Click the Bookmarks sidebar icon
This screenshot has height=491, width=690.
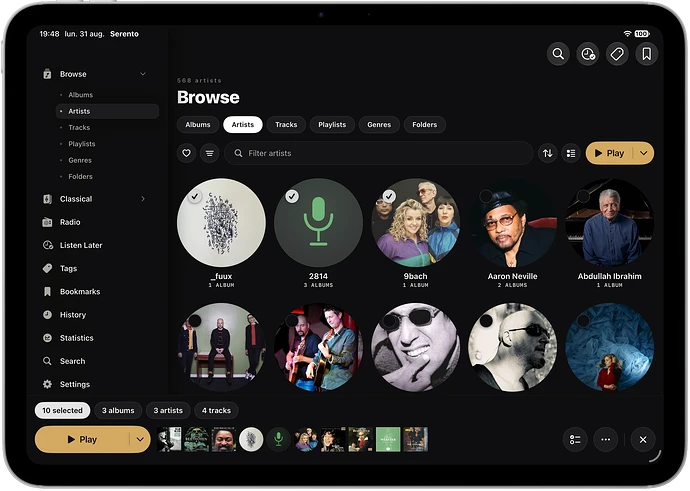pos(47,291)
